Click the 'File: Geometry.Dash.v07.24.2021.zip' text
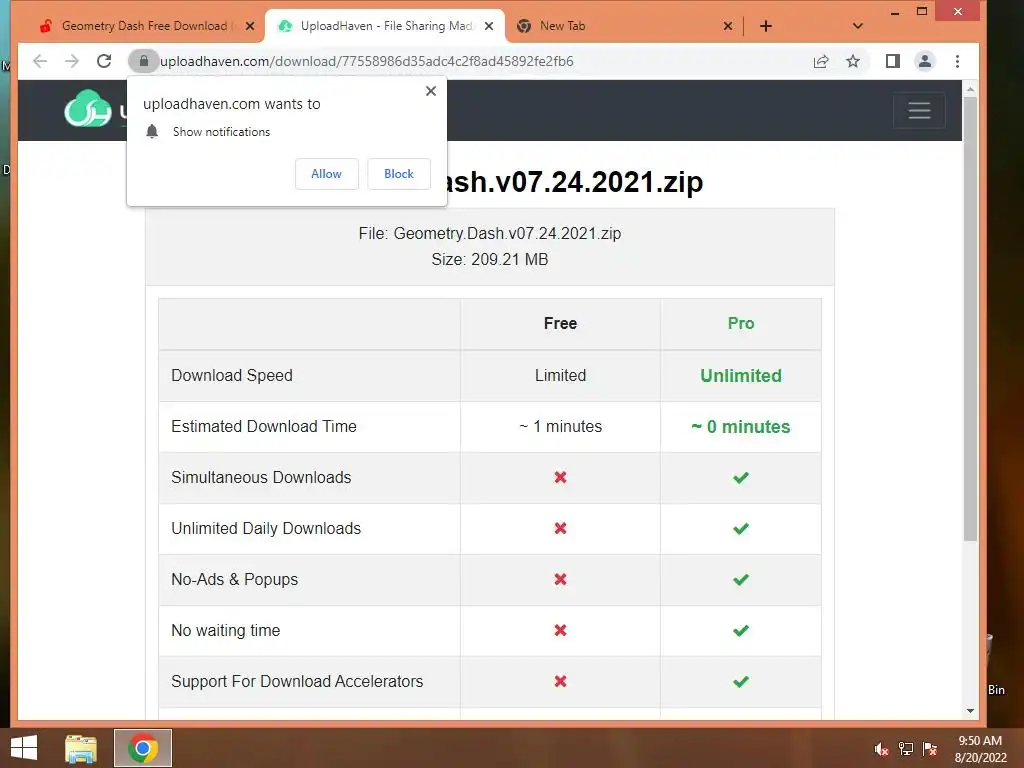This screenshot has width=1024, height=768. coord(490,233)
